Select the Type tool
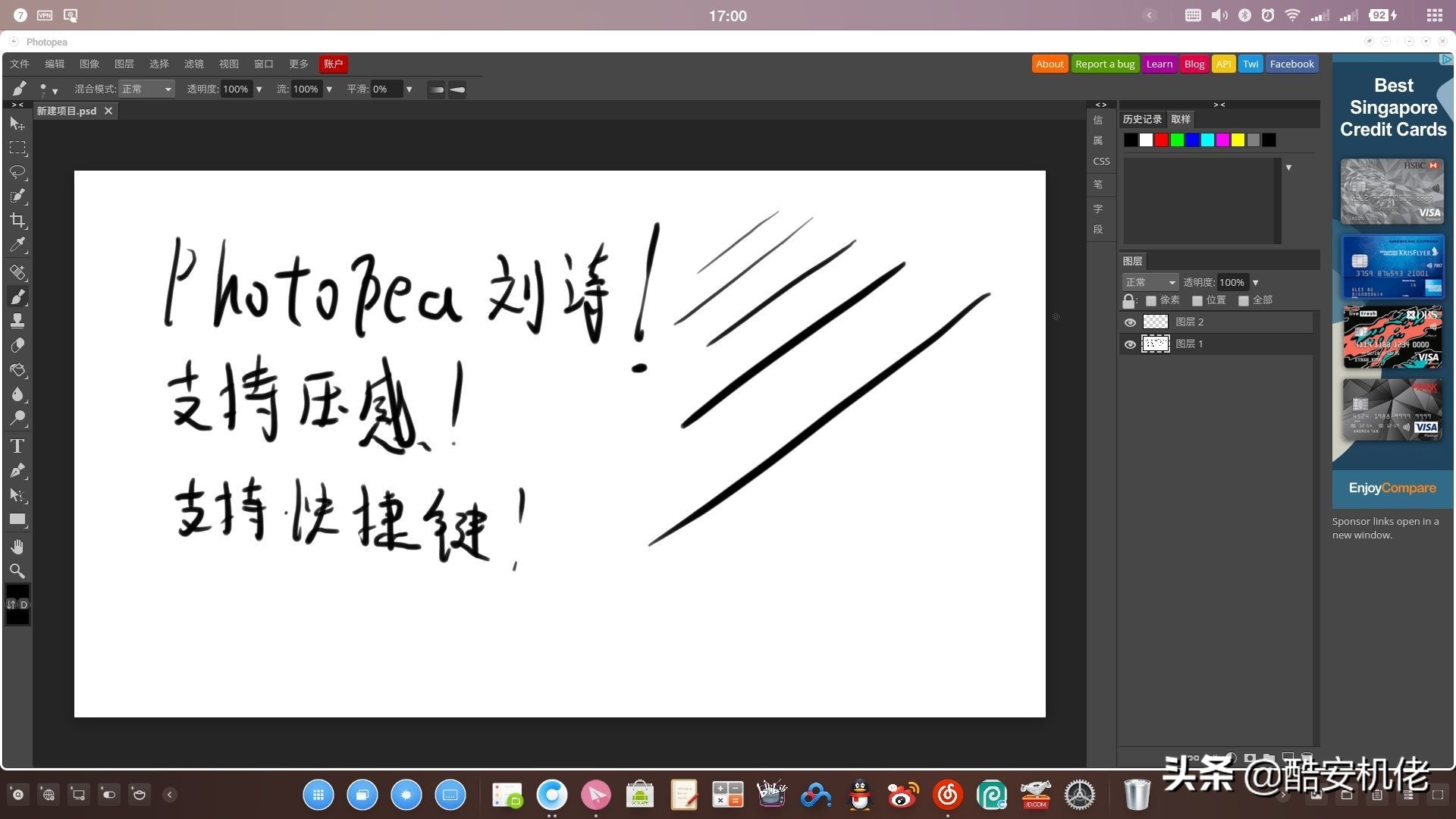 [x=17, y=446]
